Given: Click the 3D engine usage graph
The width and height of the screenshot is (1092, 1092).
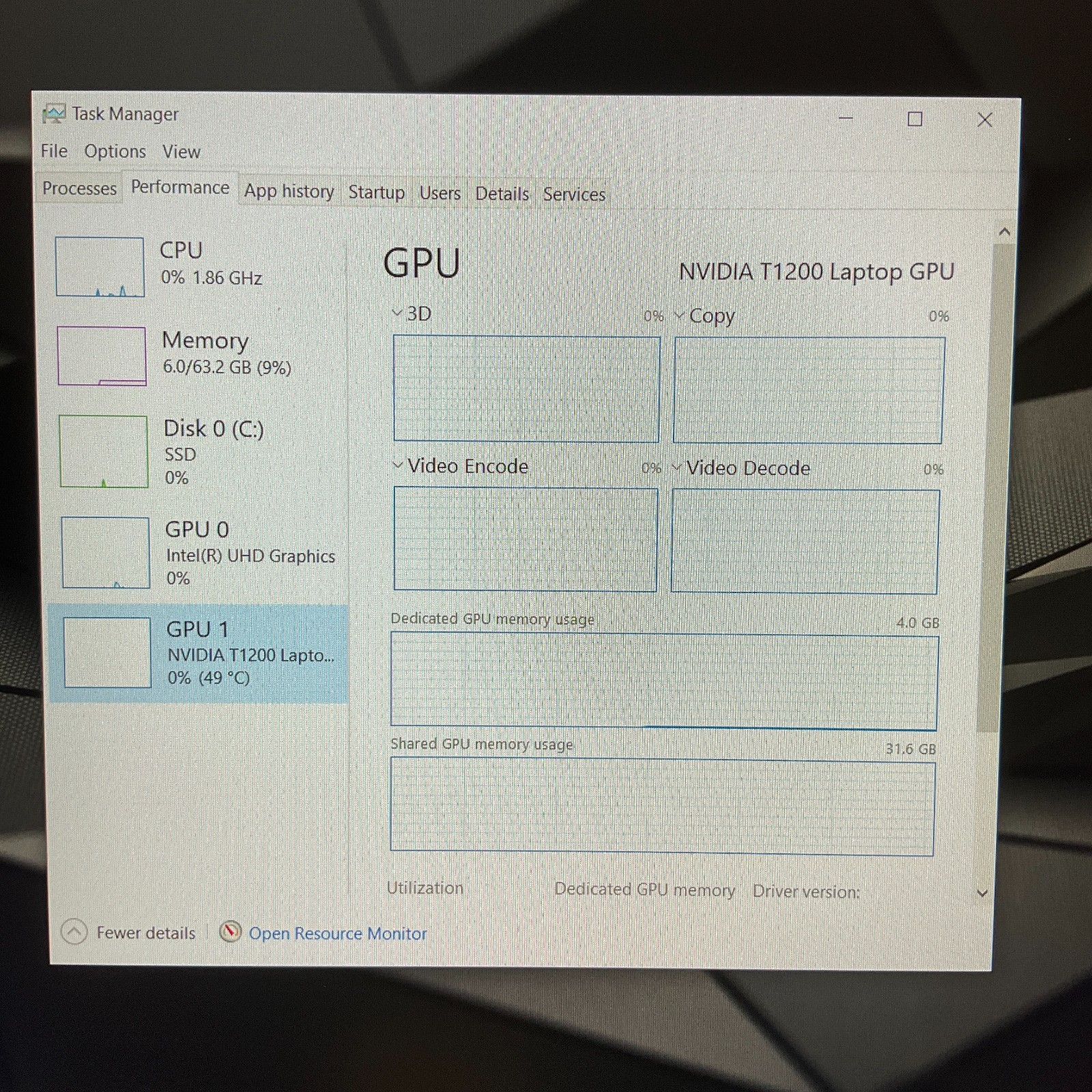Looking at the screenshot, I should pos(526,388).
